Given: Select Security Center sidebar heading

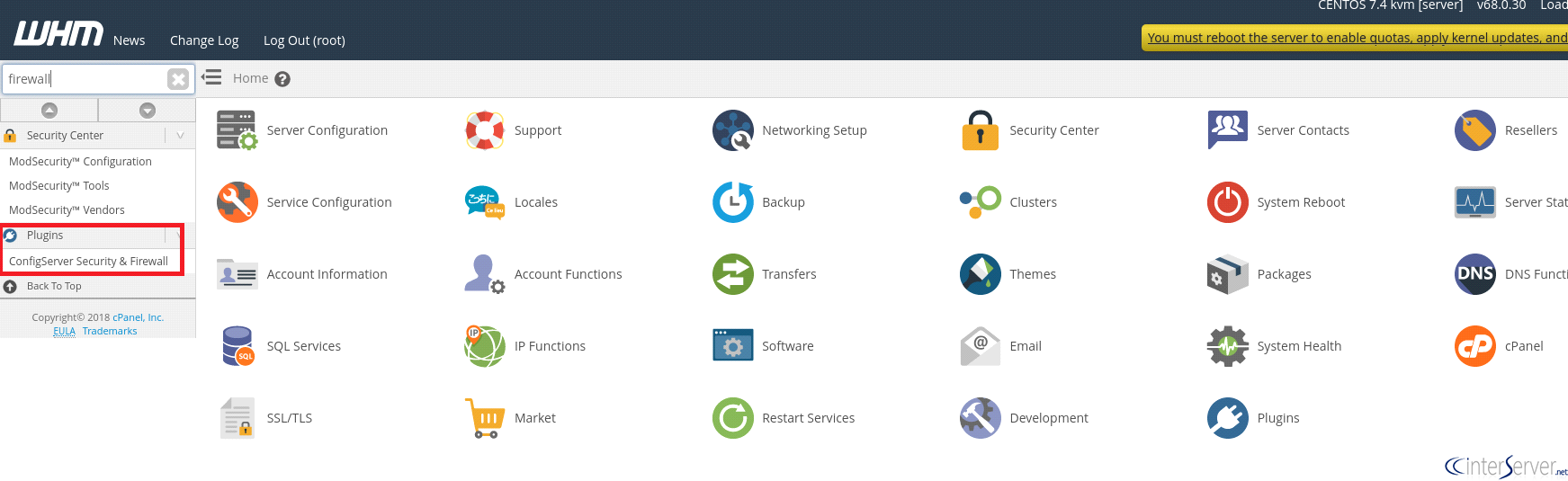Looking at the screenshot, I should tap(65, 135).
